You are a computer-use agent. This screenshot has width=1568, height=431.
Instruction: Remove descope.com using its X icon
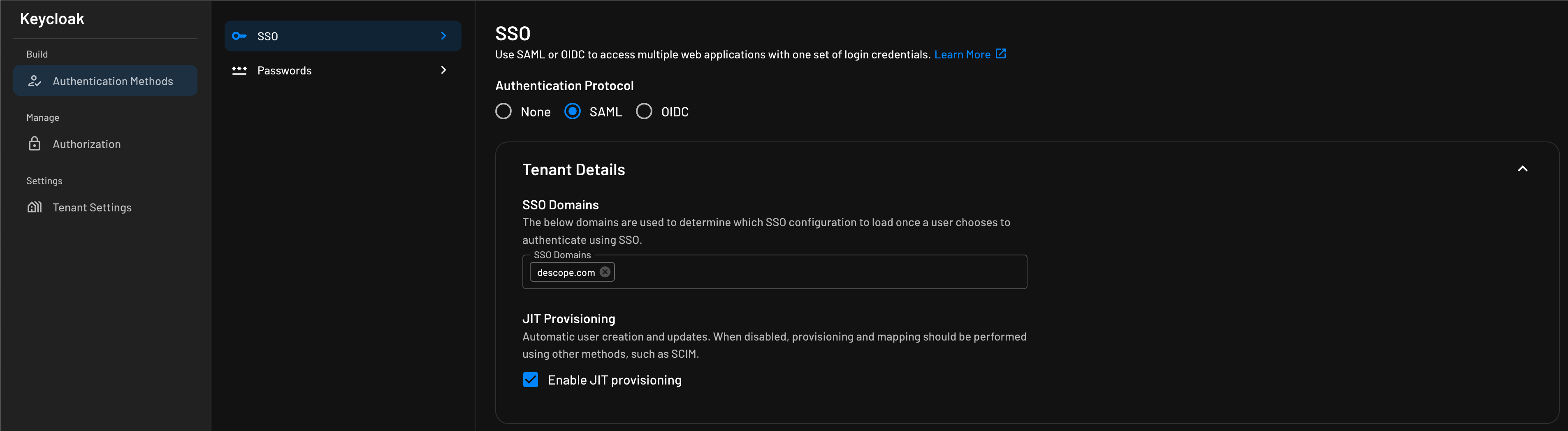point(604,271)
